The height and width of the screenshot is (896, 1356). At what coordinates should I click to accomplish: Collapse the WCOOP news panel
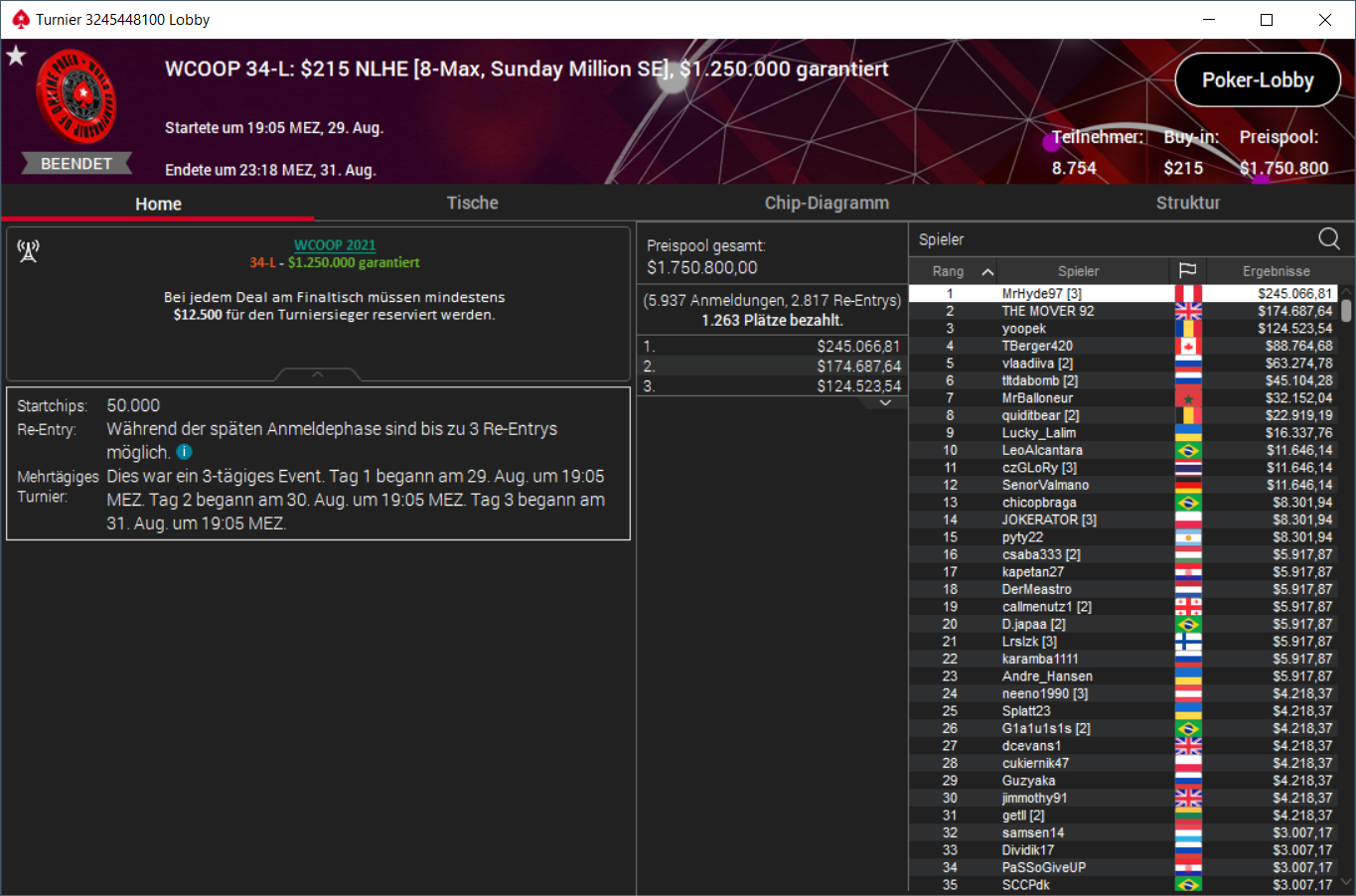(318, 374)
